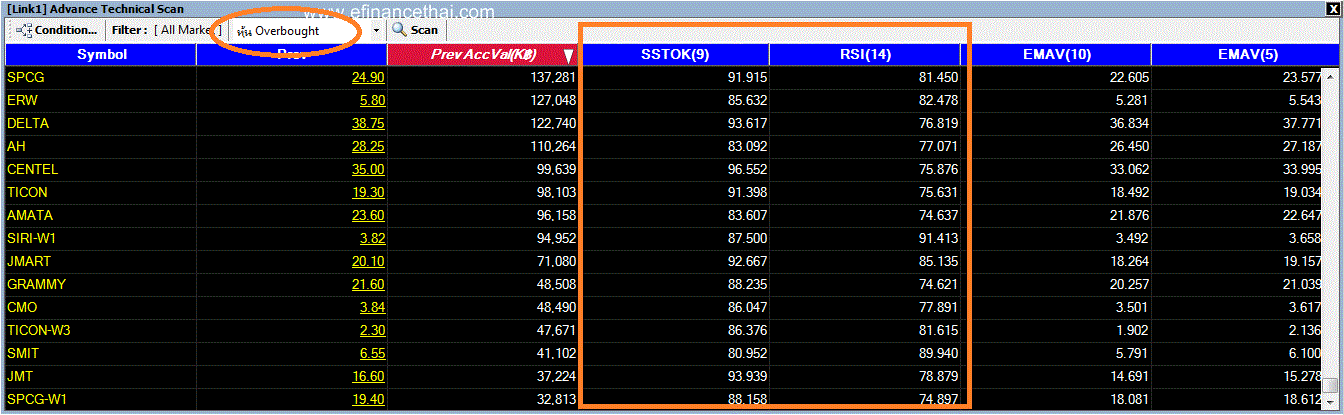Open the 3.82 price link for SIRI-W1
Viewport: 1344px width, 415px height.
pos(372,238)
